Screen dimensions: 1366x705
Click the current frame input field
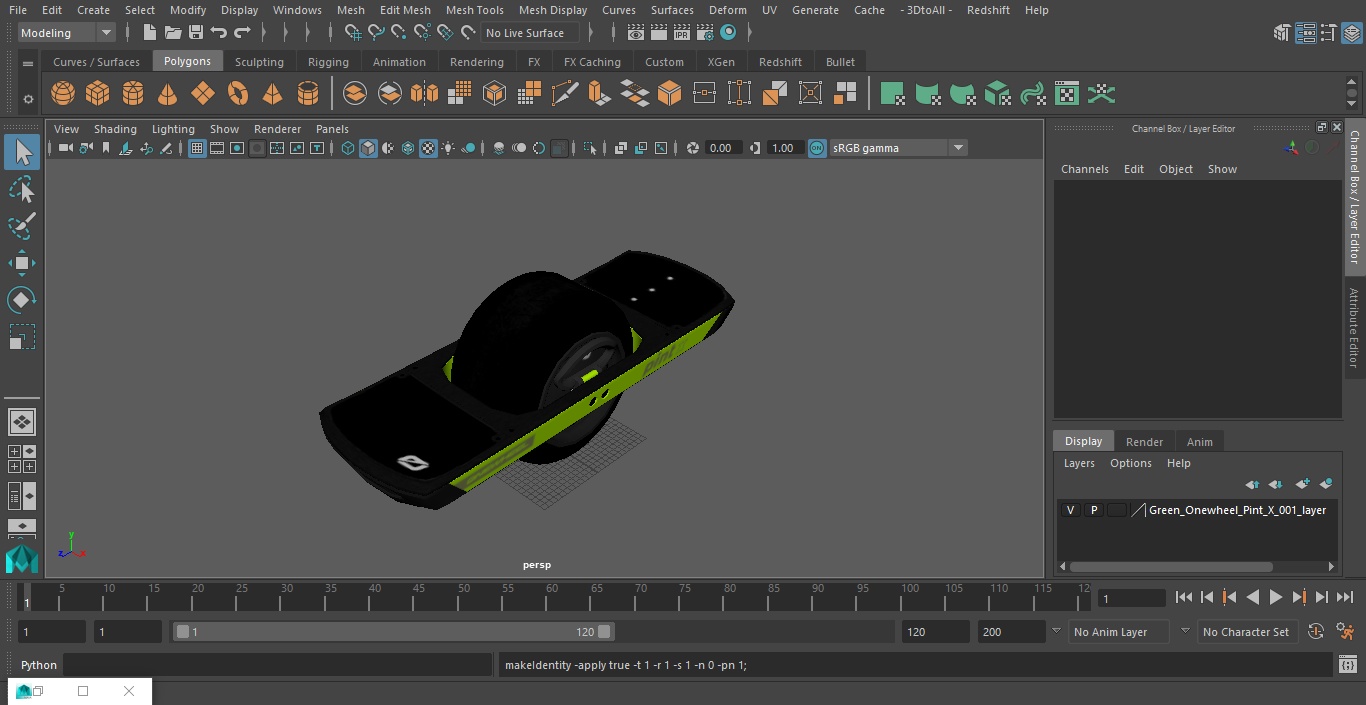1131,598
